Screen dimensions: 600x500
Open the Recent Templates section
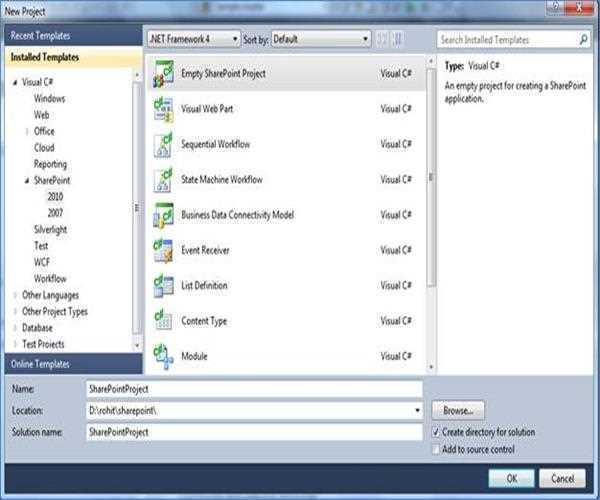click(73, 36)
